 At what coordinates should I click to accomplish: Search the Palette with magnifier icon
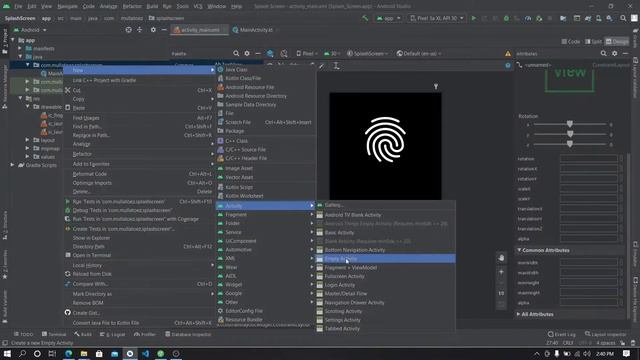(x=236, y=53)
